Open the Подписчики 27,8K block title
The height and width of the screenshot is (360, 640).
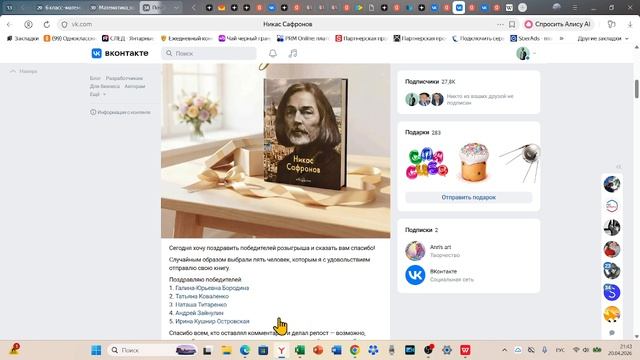click(430, 82)
